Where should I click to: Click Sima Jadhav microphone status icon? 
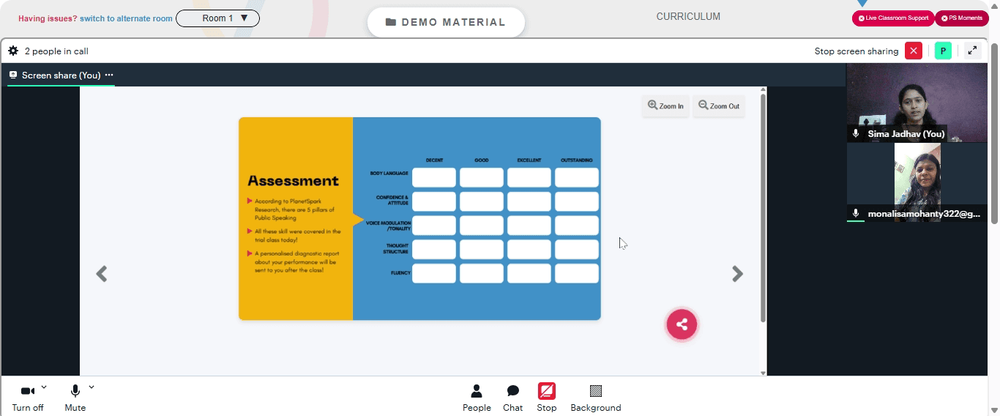point(856,134)
